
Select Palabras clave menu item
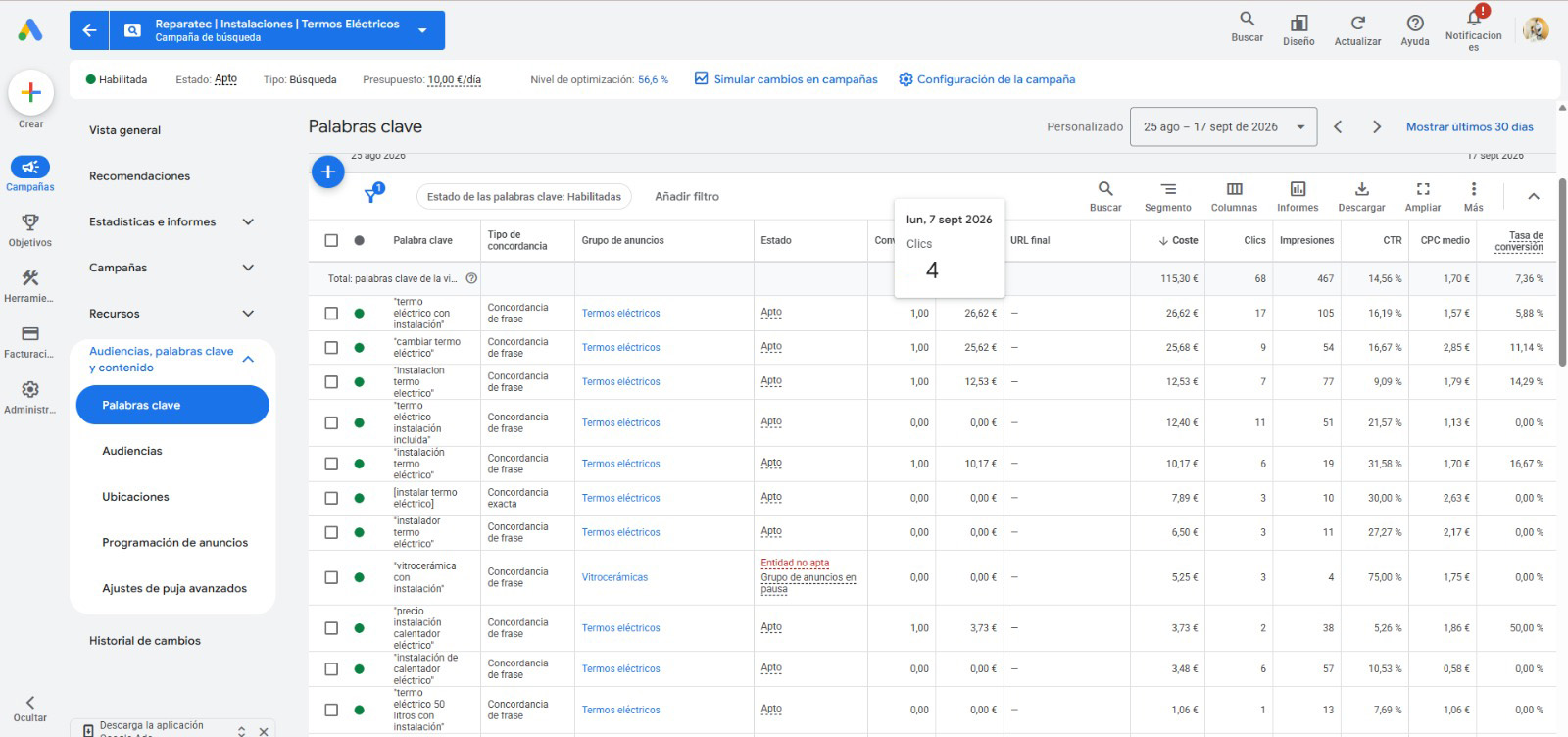pyautogui.click(x=172, y=405)
